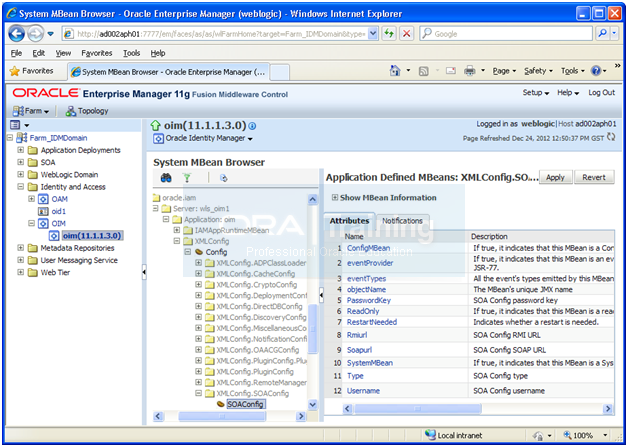Open the Username attribute link
628x447 pixels.
click(x=363, y=391)
